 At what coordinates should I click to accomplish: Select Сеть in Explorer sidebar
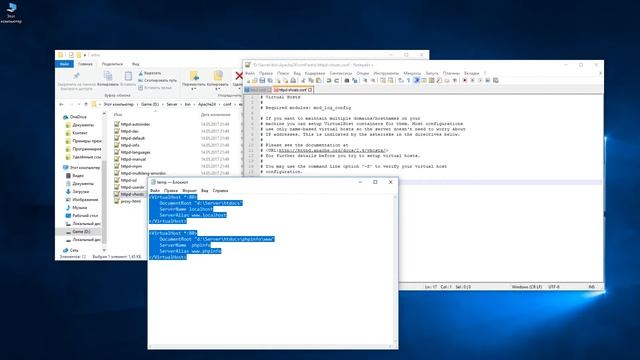[x=71, y=250]
